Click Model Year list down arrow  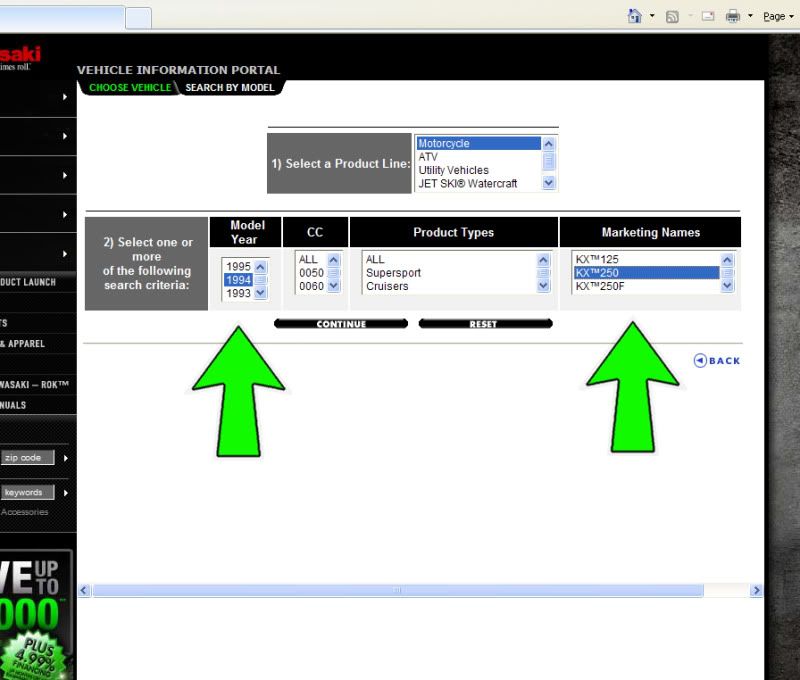coord(261,293)
